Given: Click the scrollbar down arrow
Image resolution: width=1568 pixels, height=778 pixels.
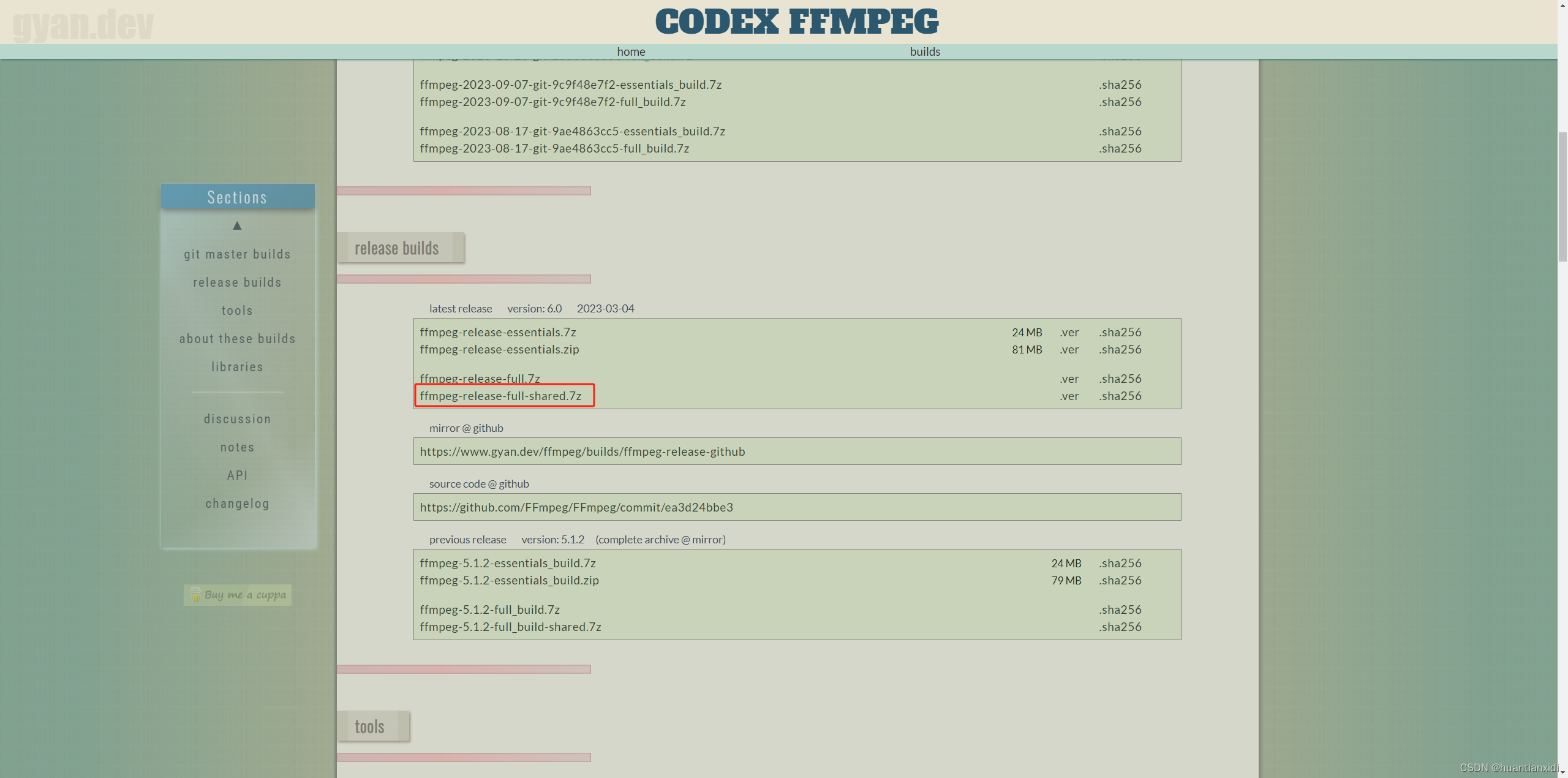Looking at the screenshot, I should (1562, 772).
